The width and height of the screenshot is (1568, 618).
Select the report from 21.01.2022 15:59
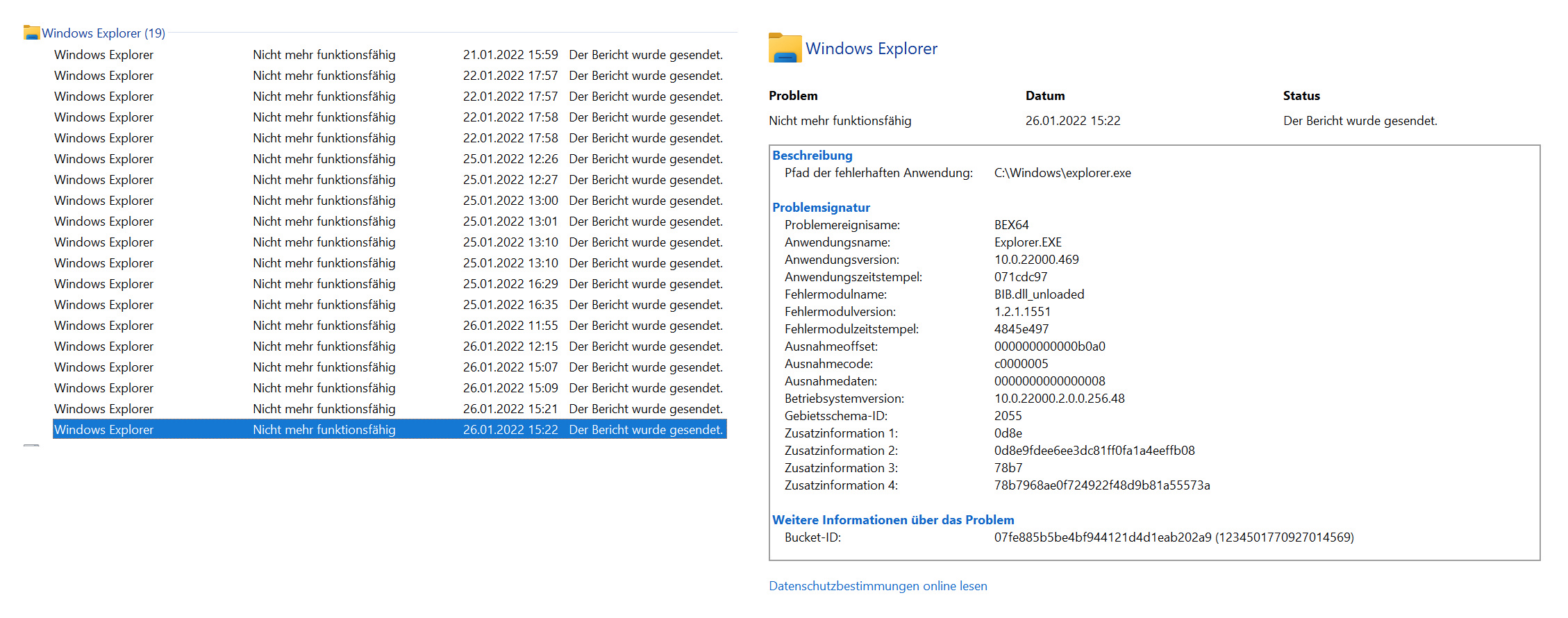pyautogui.click(x=390, y=54)
